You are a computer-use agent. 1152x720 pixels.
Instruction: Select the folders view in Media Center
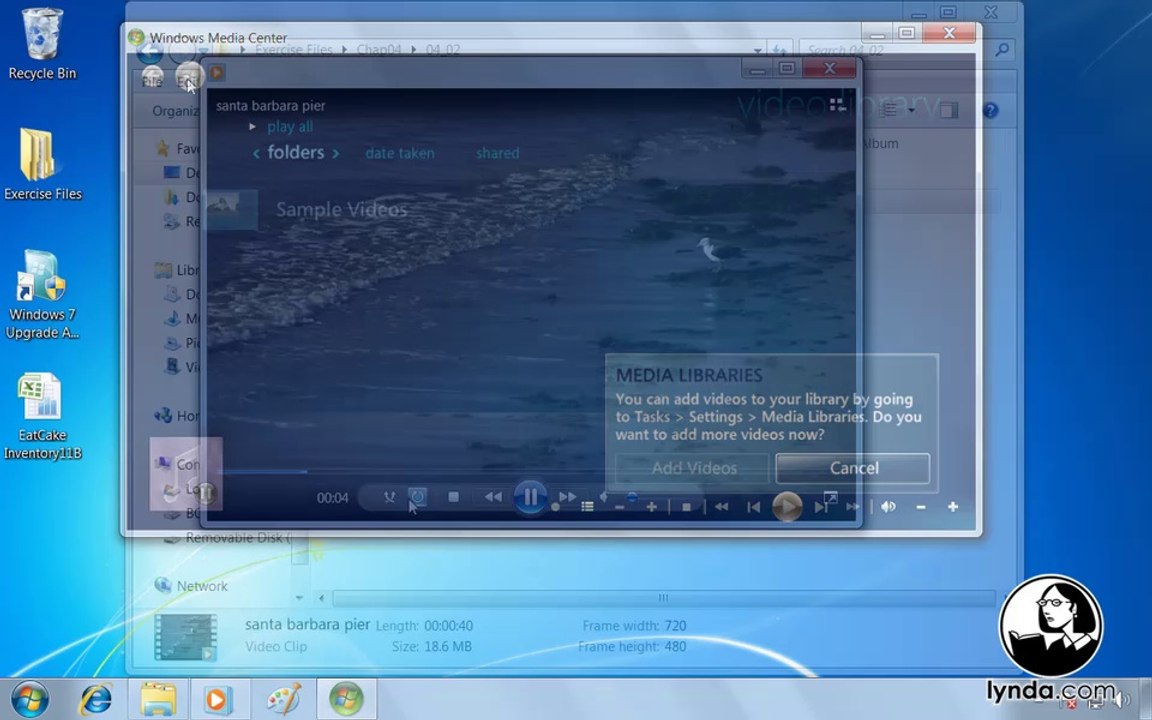point(295,152)
